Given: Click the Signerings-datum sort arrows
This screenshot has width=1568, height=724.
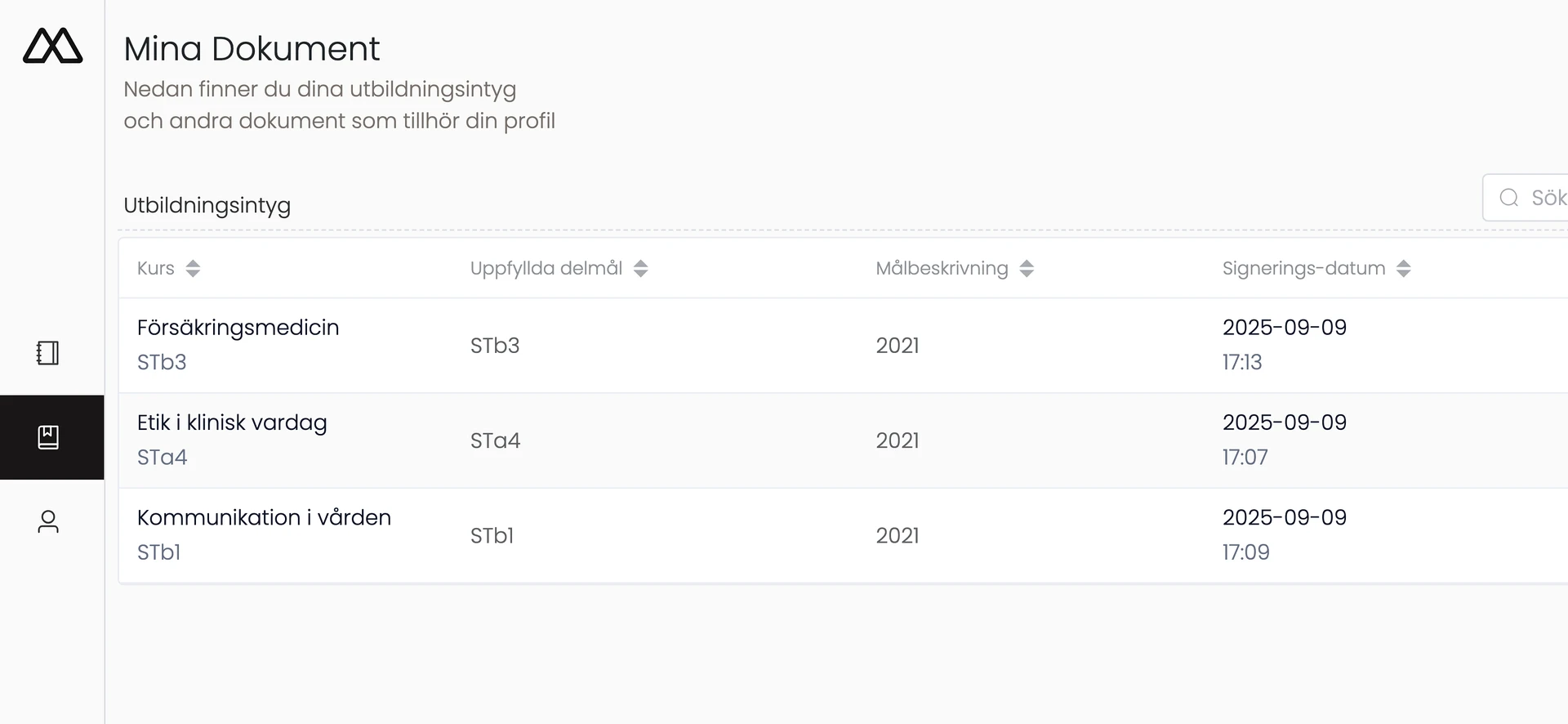Looking at the screenshot, I should (x=1403, y=268).
